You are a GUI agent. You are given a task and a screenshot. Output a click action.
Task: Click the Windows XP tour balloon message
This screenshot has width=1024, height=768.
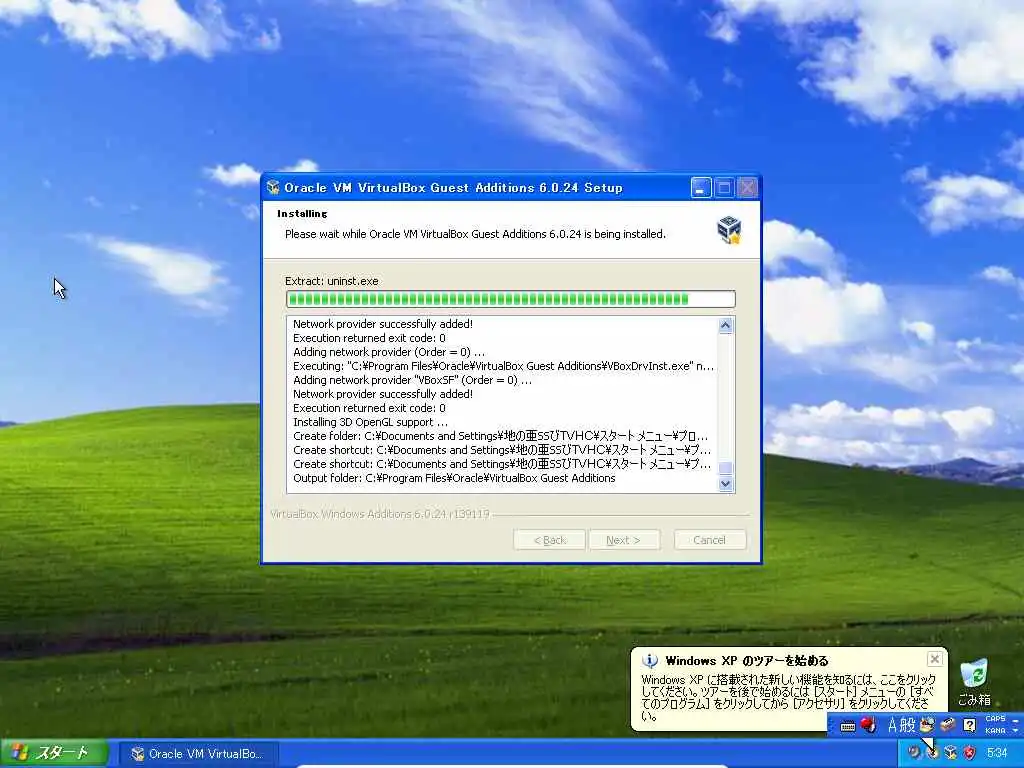click(788, 697)
